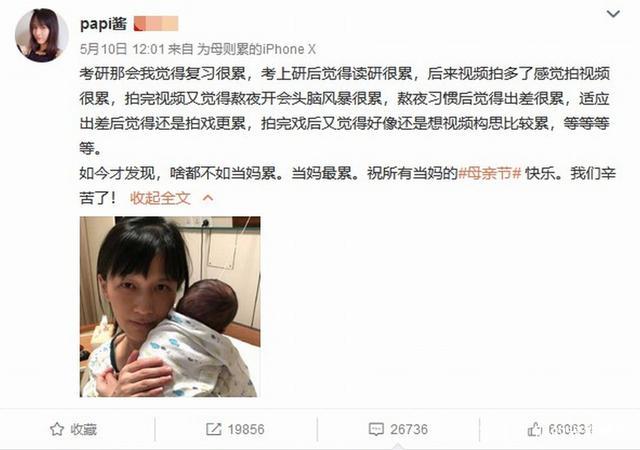This screenshot has height=450, width=640.
Task: Open the #母亲节# hashtag topic
Action: (x=490, y=174)
